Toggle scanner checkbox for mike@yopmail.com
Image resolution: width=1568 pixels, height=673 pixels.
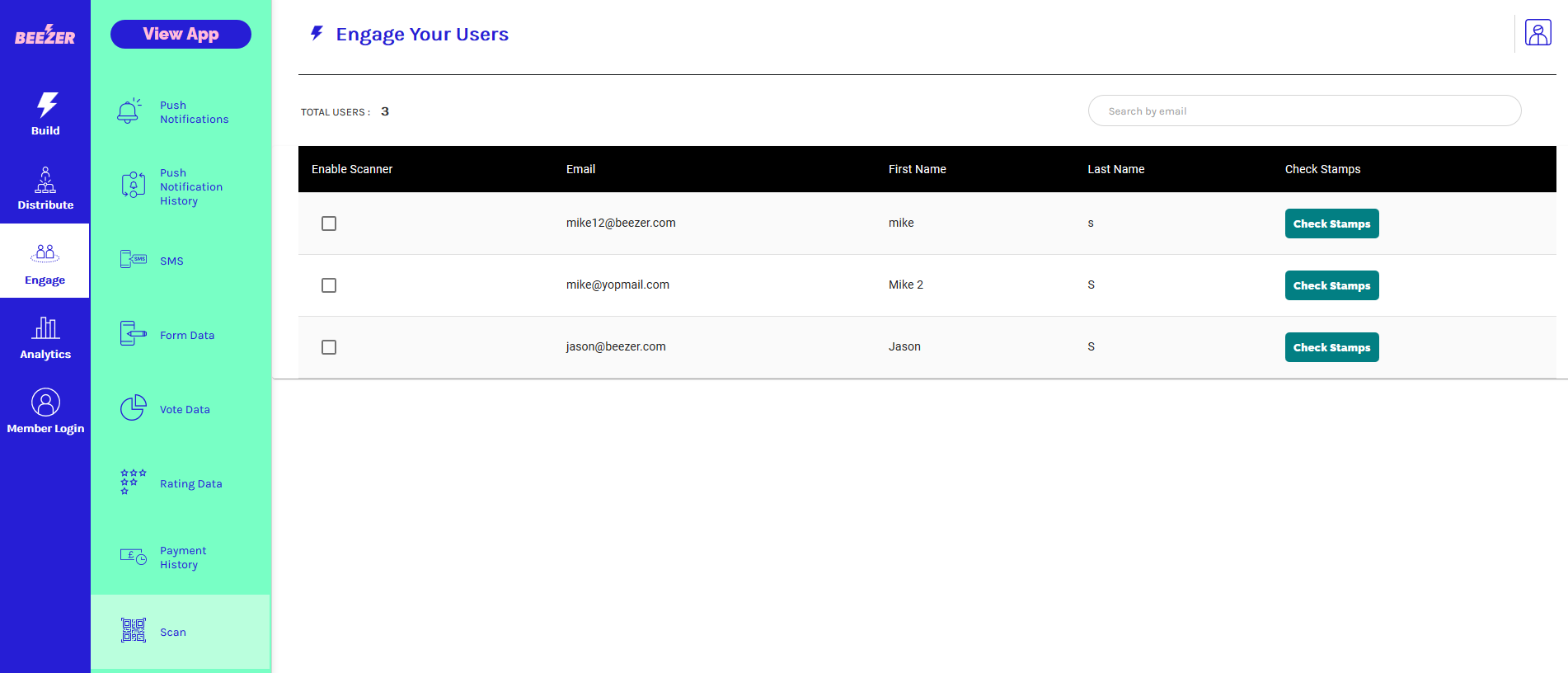[329, 285]
